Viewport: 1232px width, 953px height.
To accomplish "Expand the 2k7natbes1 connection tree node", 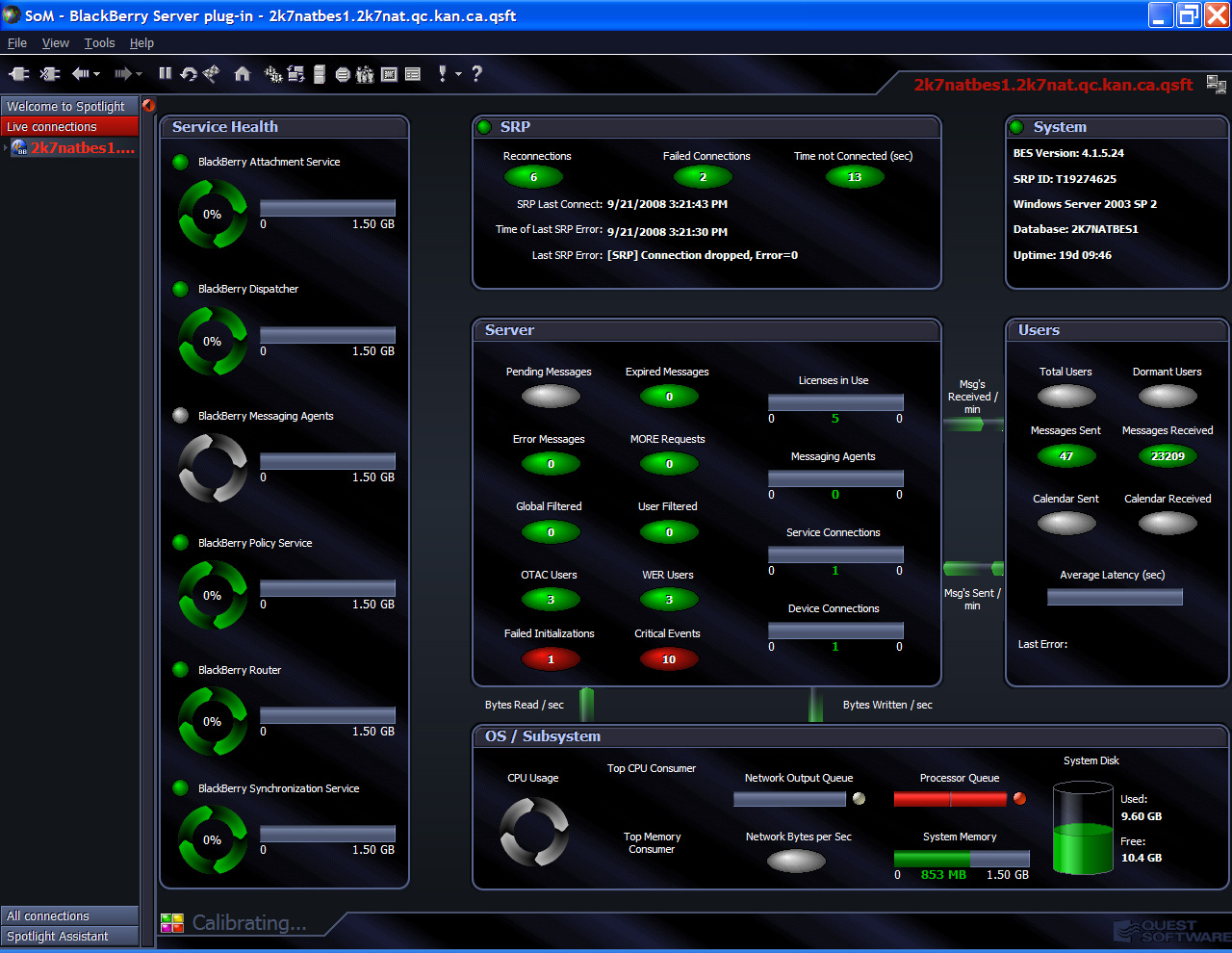I will 5,148.
